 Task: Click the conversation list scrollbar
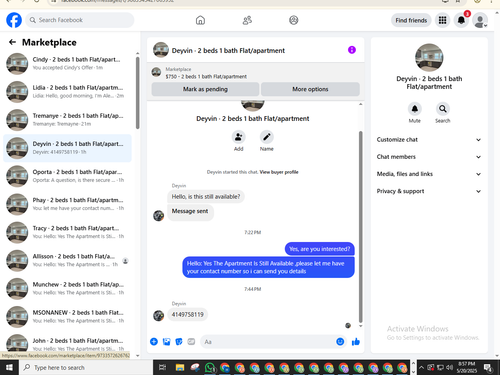coord(138,93)
